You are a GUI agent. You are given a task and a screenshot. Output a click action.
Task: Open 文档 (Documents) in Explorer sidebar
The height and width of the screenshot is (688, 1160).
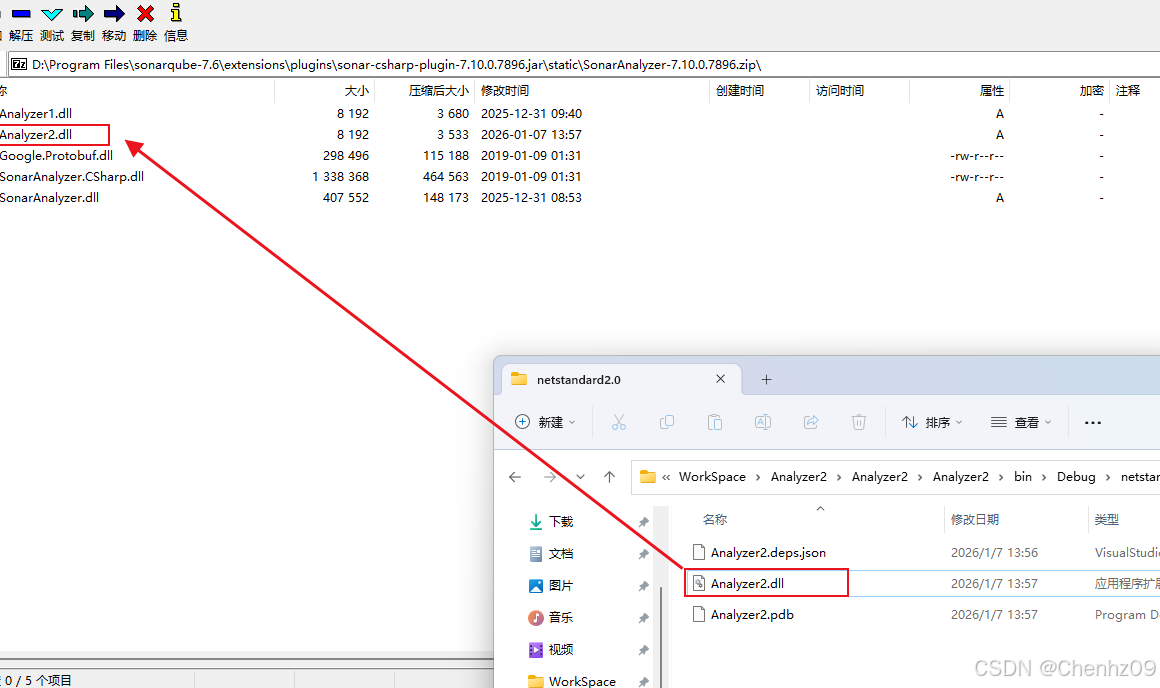551,554
